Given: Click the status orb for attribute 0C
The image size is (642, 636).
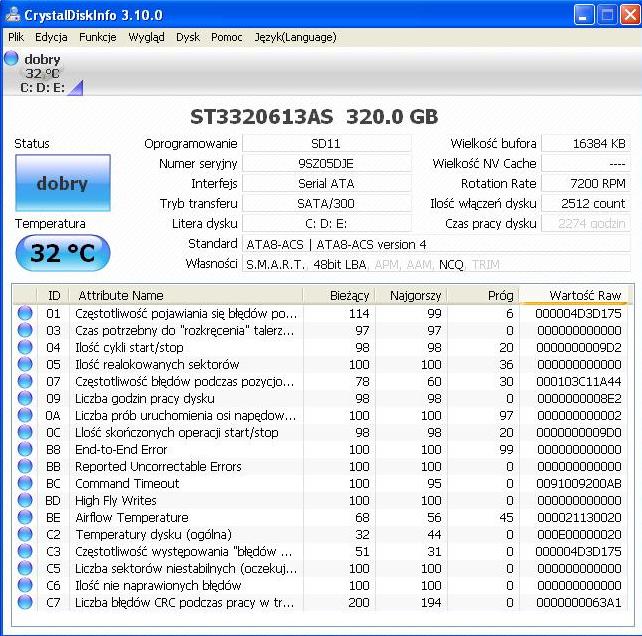Looking at the screenshot, I should [x=25, y=432].
